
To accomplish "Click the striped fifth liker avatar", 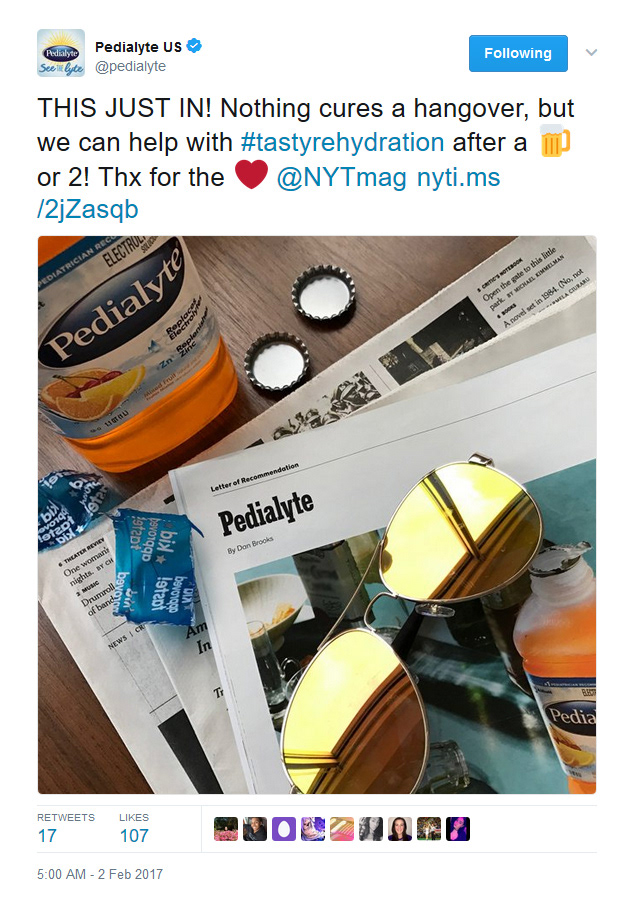I will coord(341,829).
